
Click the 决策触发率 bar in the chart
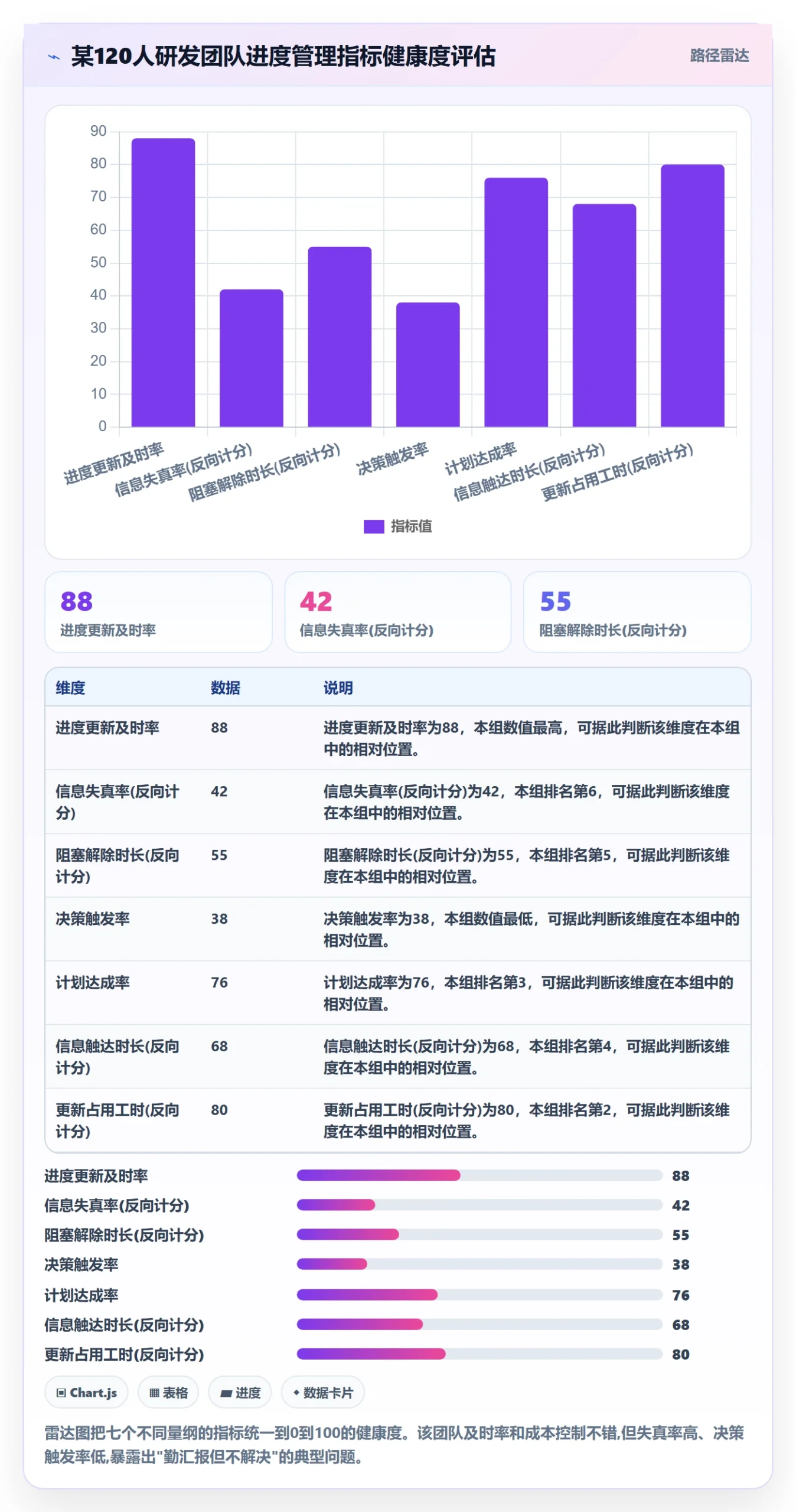coord(428,364)
